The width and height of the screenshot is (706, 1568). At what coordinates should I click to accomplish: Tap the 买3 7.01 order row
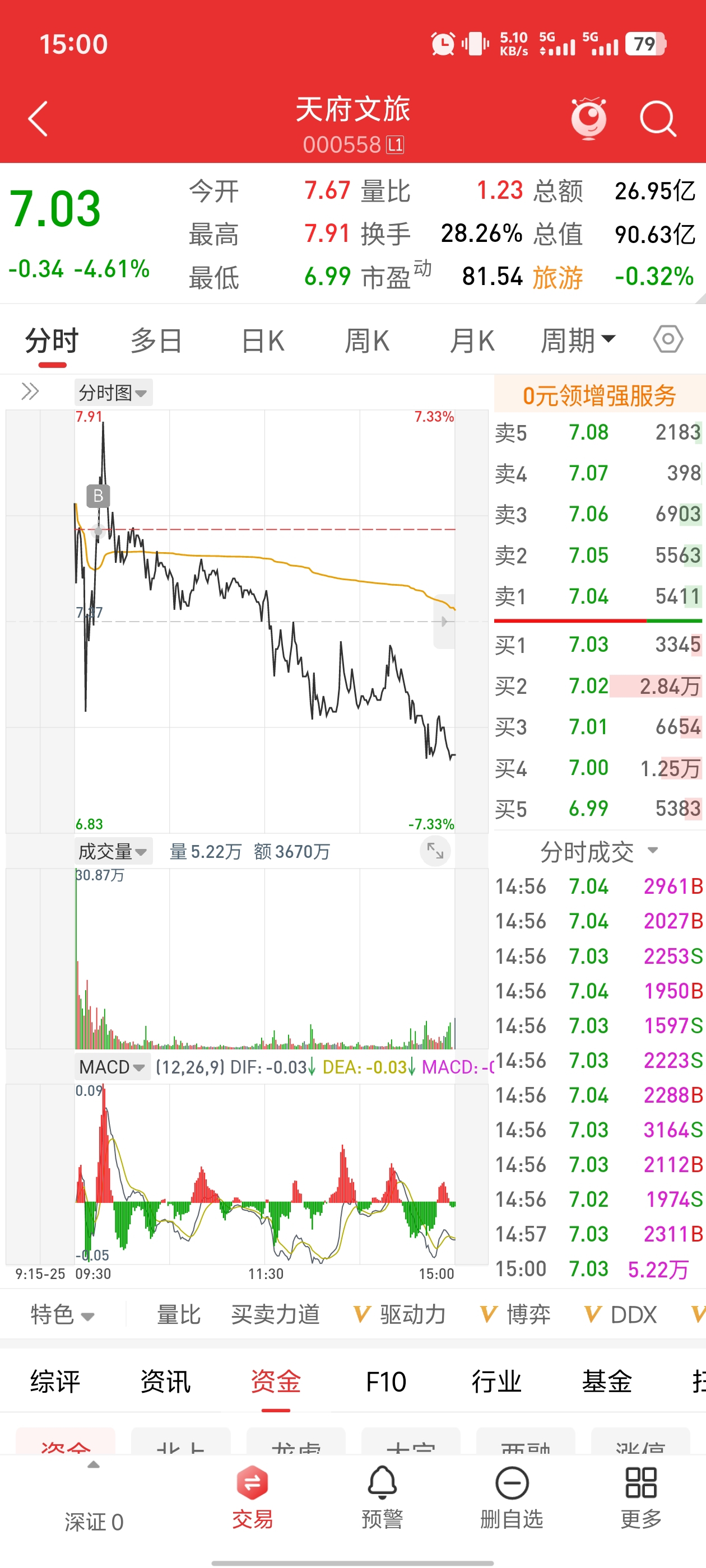598,727
